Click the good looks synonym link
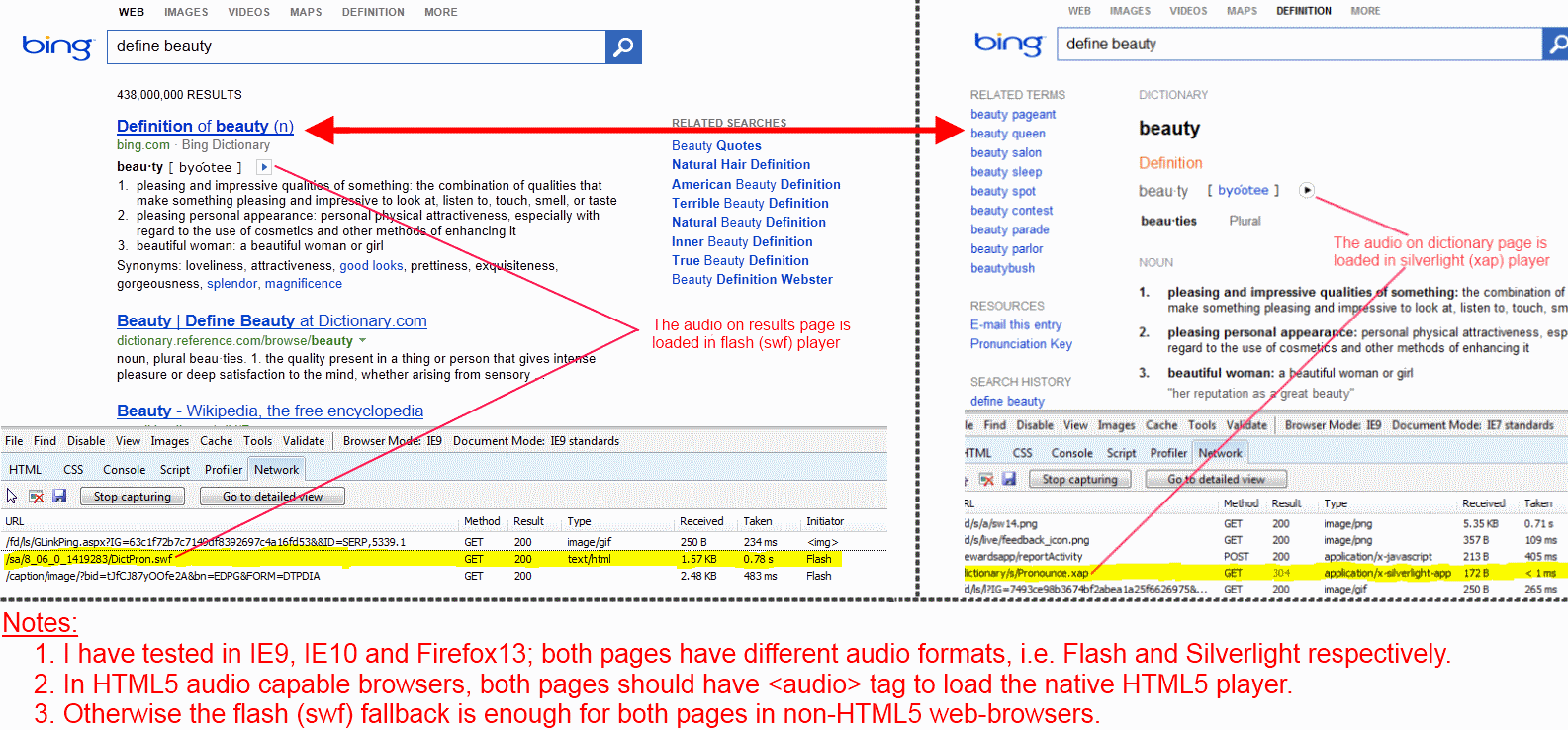This screenshot has height=730, width=1568. pos(371,265)
